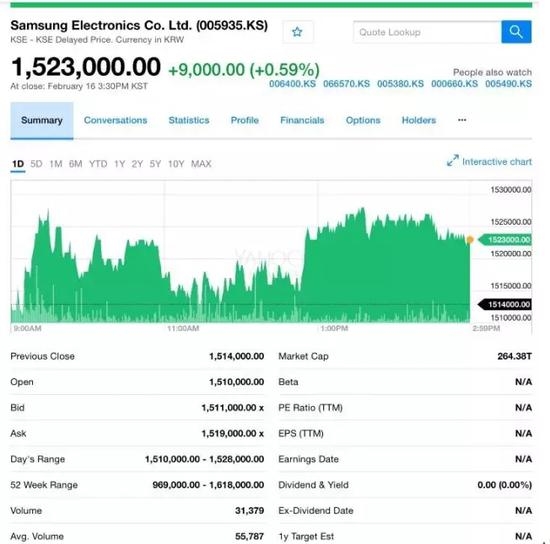
Task: Click the black 1514000.00 previous close label
Action: pos(505,304)
